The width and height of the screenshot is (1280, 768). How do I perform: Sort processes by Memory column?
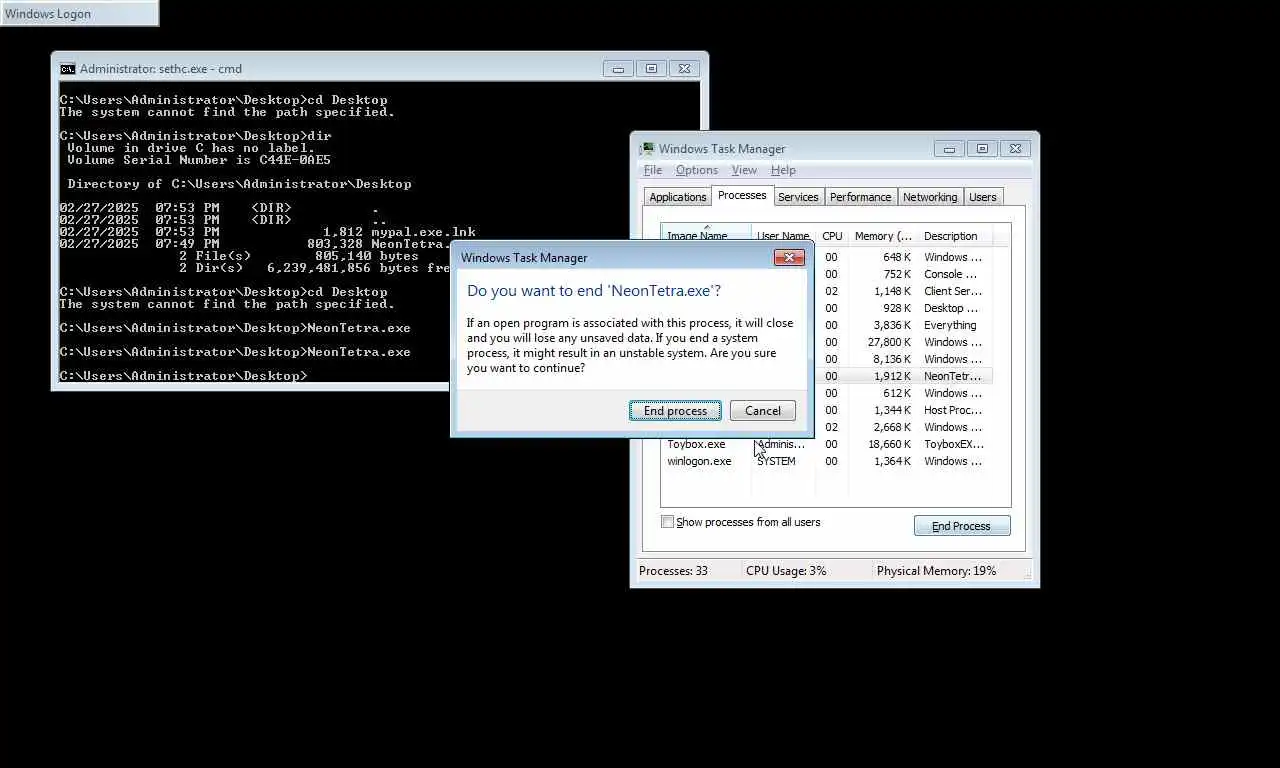click(883, 236)
